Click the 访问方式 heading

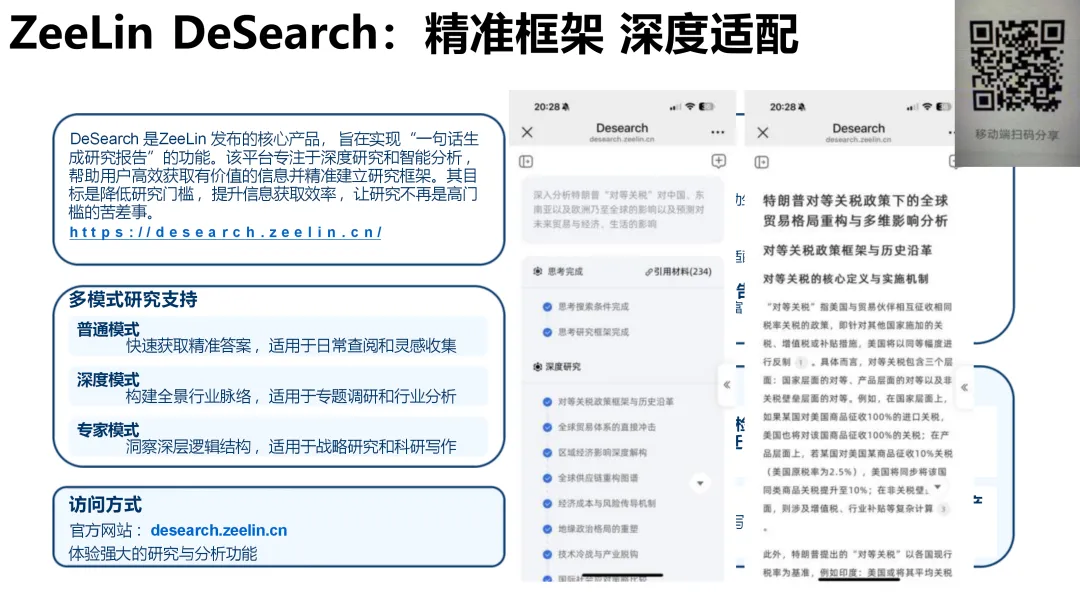(105, 505)
